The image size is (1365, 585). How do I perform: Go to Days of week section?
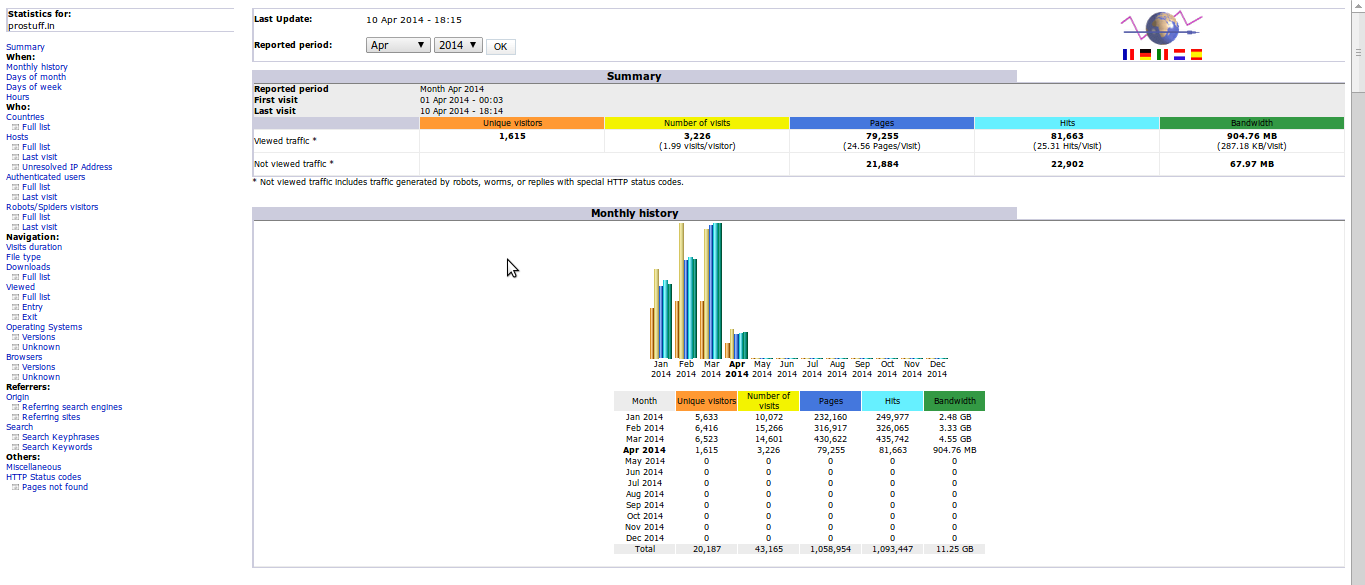pos(34,87)
